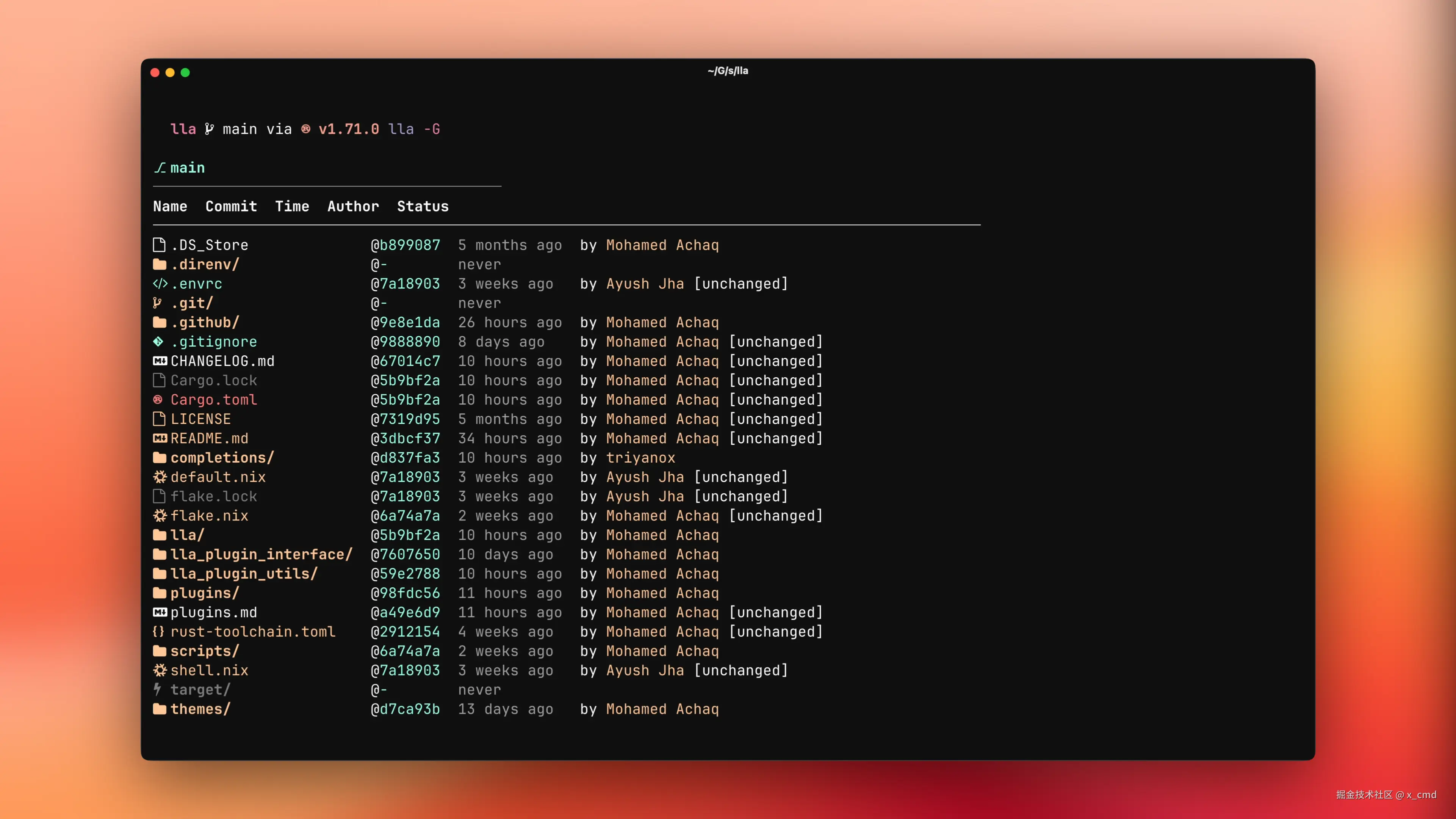This screenshot has height=819, width=1456.
Task: Click the git branch icon beside .git/
Action: (158, 303)
